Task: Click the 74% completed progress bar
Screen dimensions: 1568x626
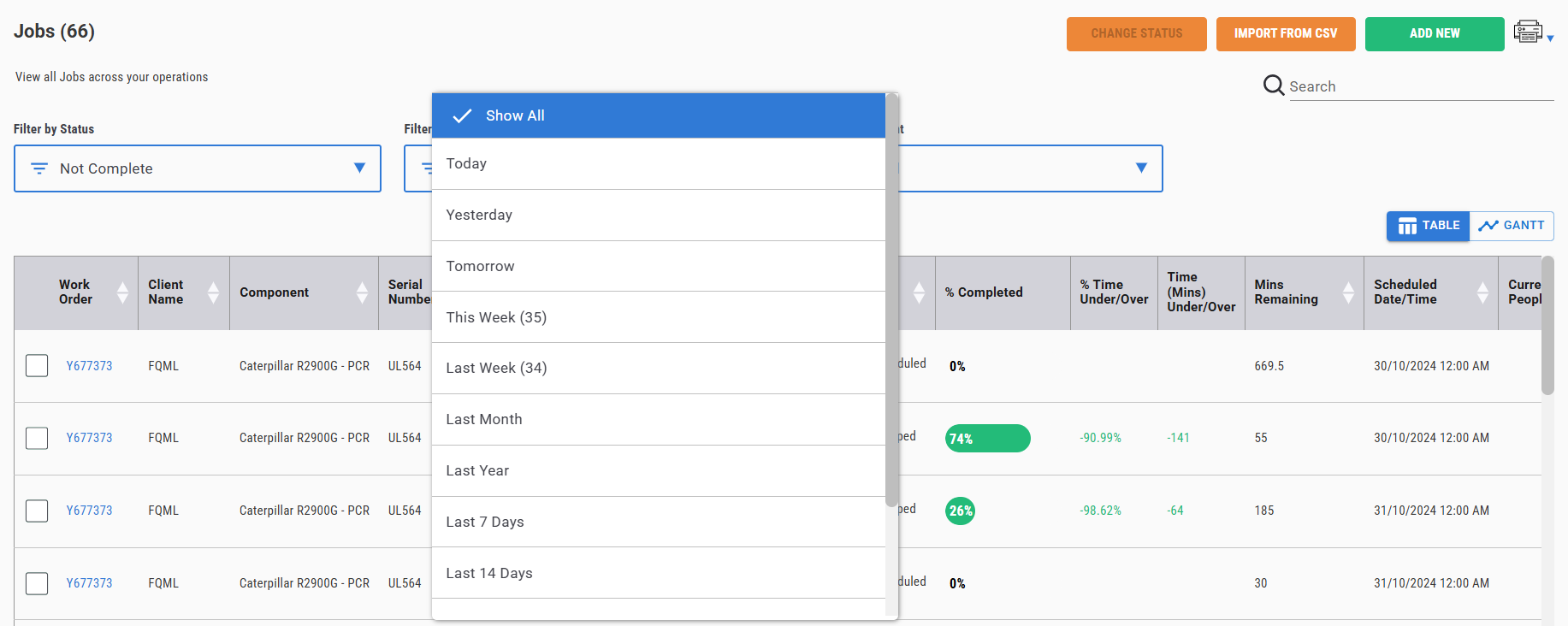Action: tap(987, 439)
